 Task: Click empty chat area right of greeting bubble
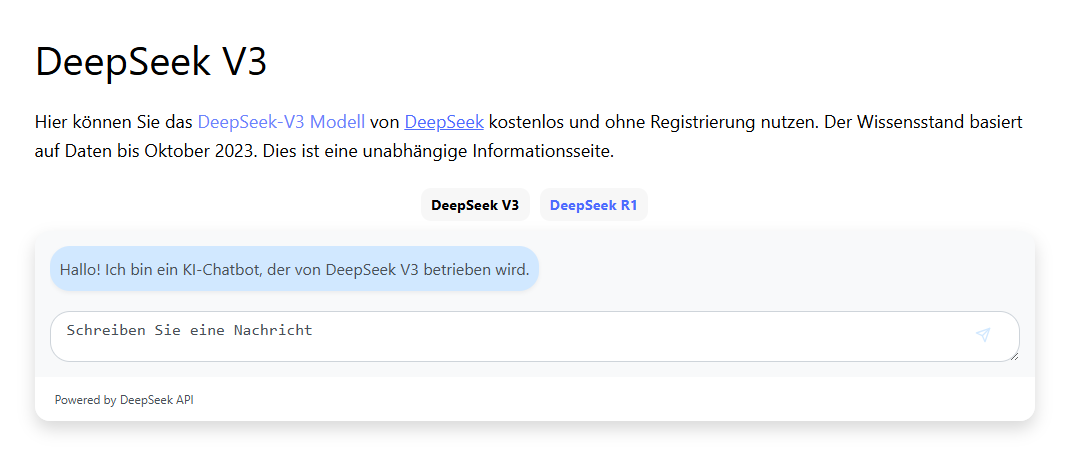click(x=780, y=269)
